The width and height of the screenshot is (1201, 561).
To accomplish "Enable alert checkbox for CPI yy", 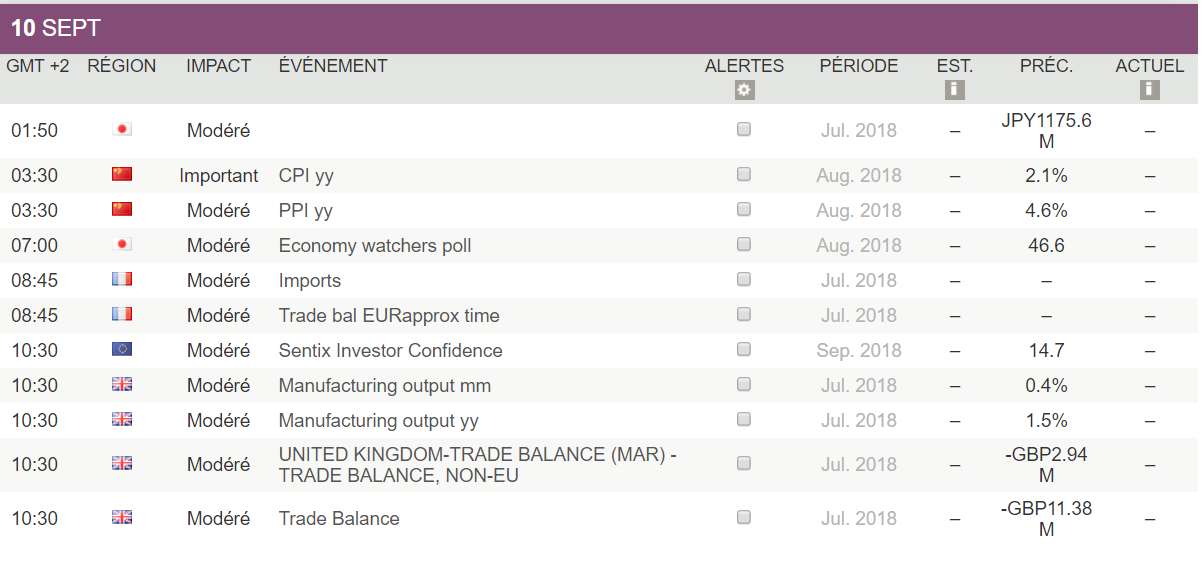I will coord(744,174).
